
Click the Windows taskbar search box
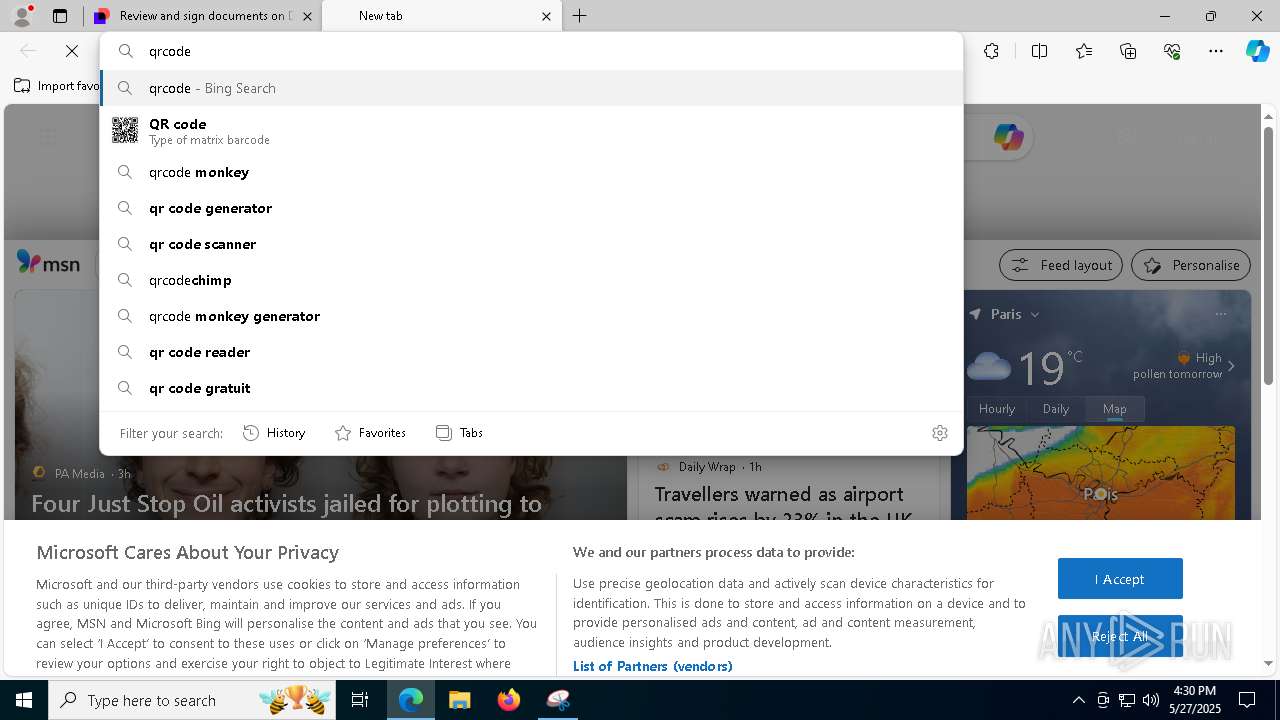193,700
